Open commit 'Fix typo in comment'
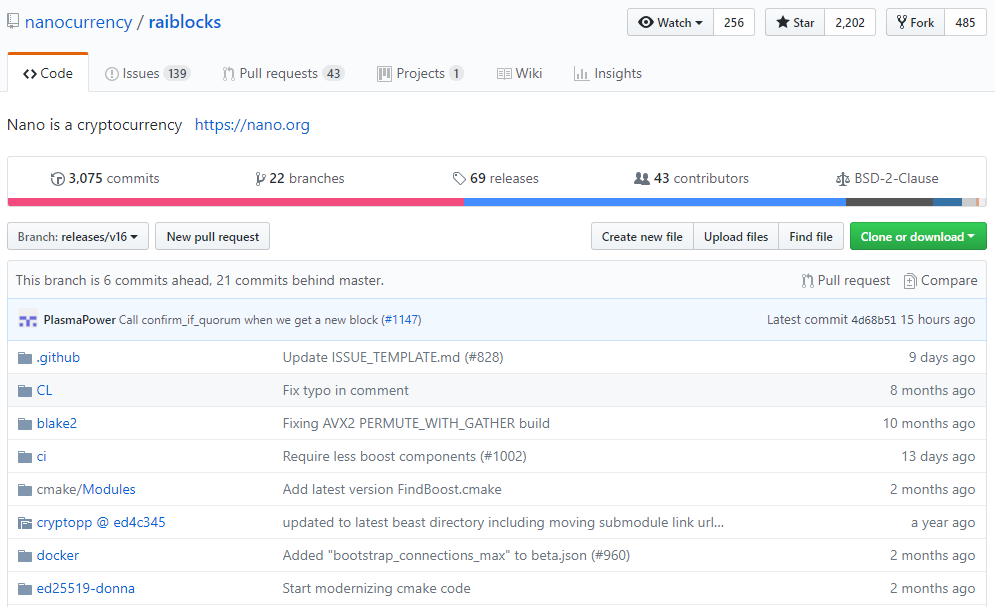 (x=346, y=391)
